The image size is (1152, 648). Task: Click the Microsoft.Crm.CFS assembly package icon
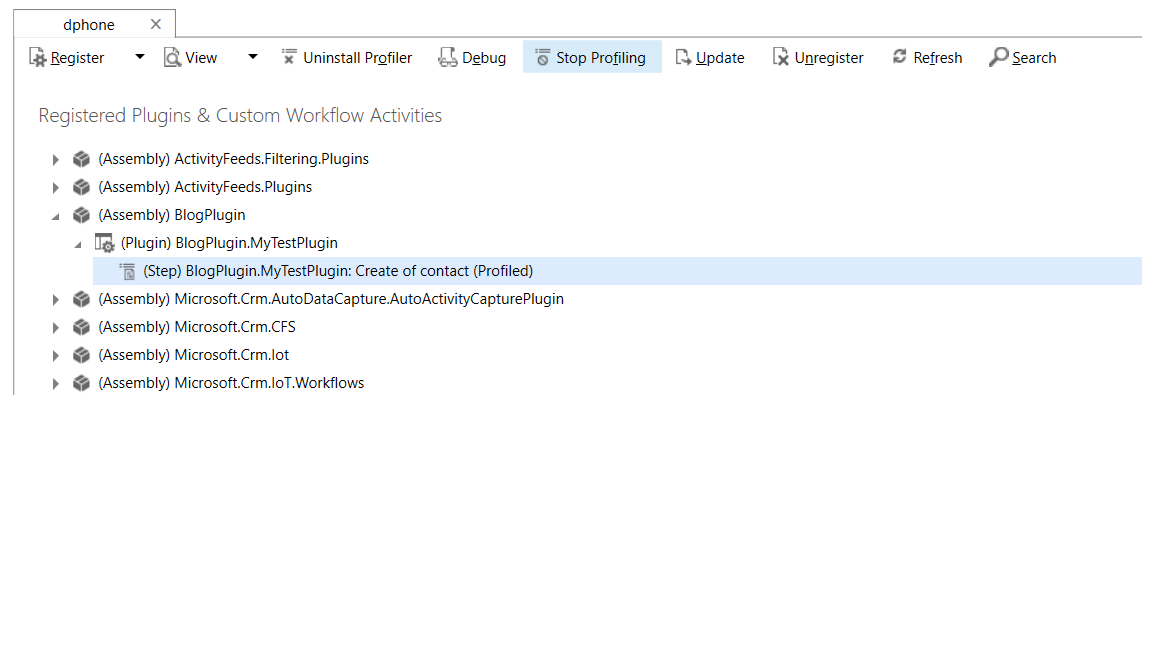tap(82, 327)
